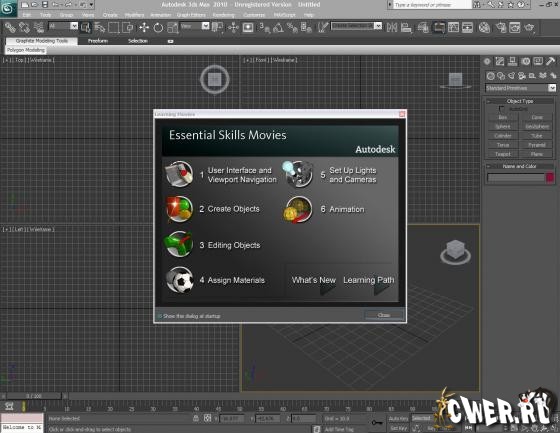Click the Mirror tool icon
This screenshot has height=433, width=560.
[x=392, y=28]
